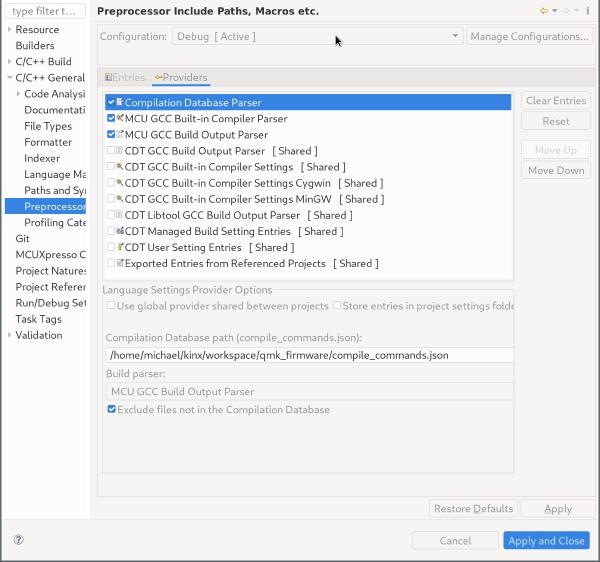Click the Compiler Settings Cygwin row icon
This screenshot has height=562, width=600.
click(x=119, y=182)
